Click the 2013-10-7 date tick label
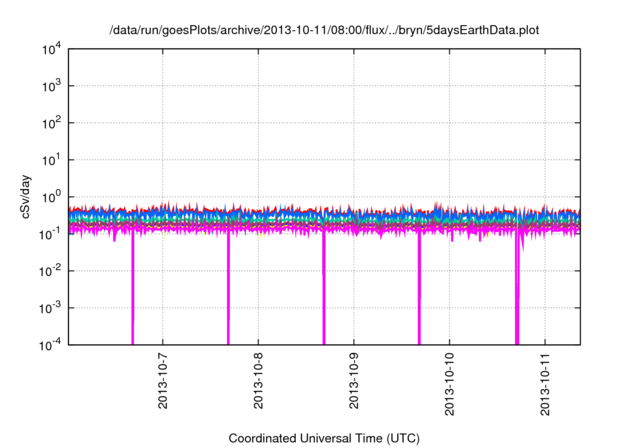The height and width of the screenshot is (448, 640). coord(162,381)
